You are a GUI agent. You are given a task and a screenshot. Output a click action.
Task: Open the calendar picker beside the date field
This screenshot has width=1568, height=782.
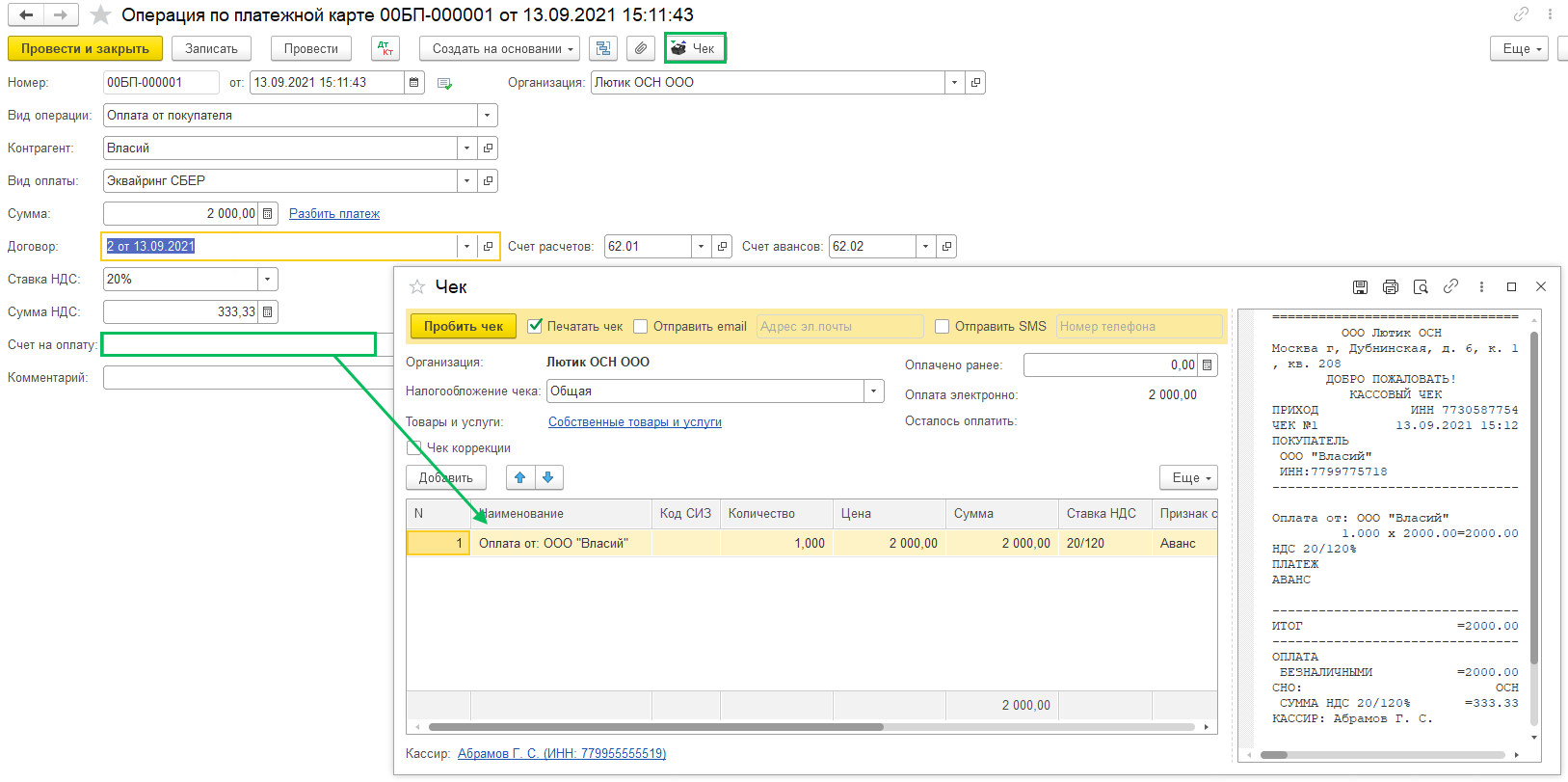[414, 83]
